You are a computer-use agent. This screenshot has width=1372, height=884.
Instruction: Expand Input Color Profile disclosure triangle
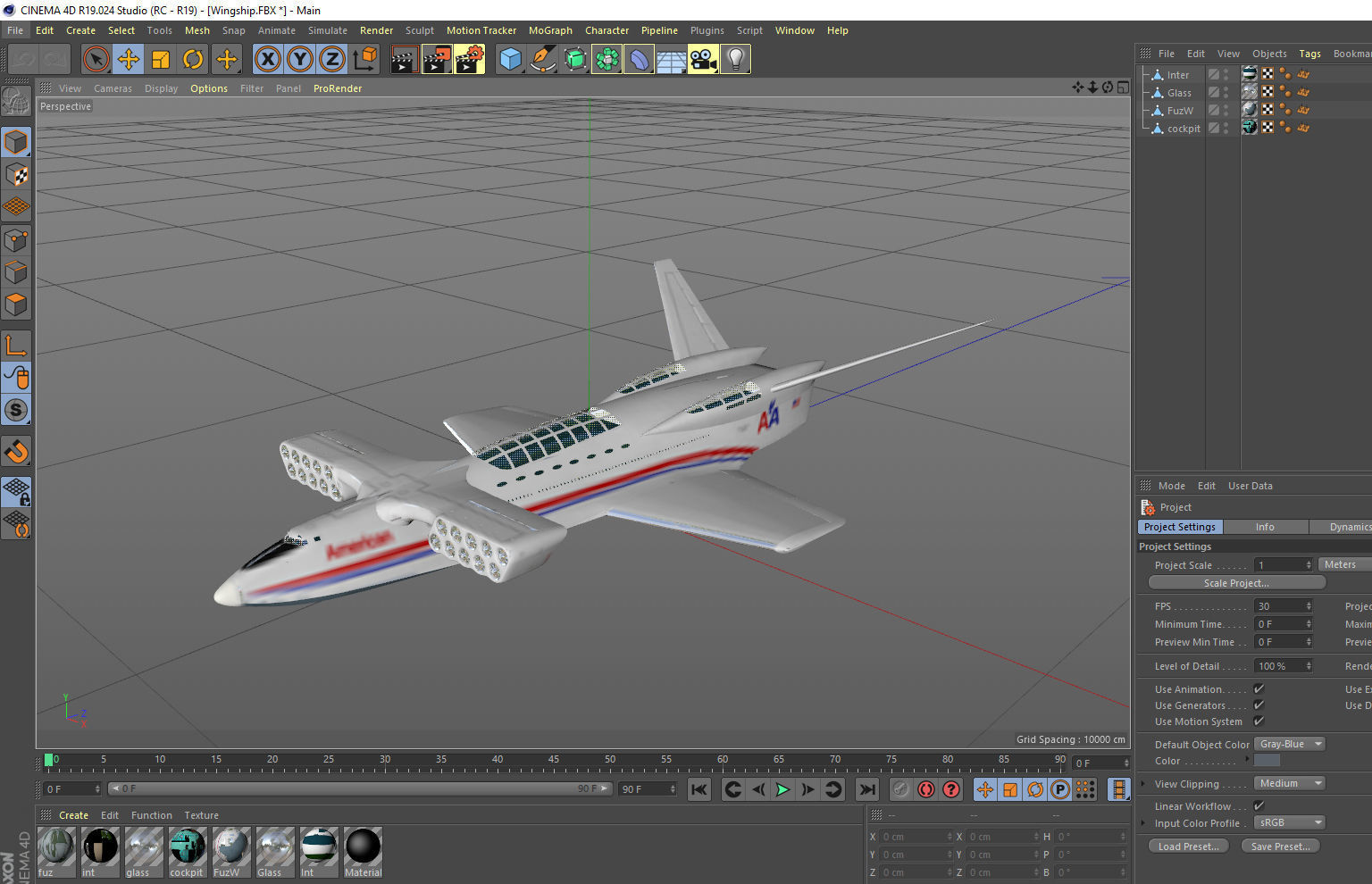coord(1143,822)
